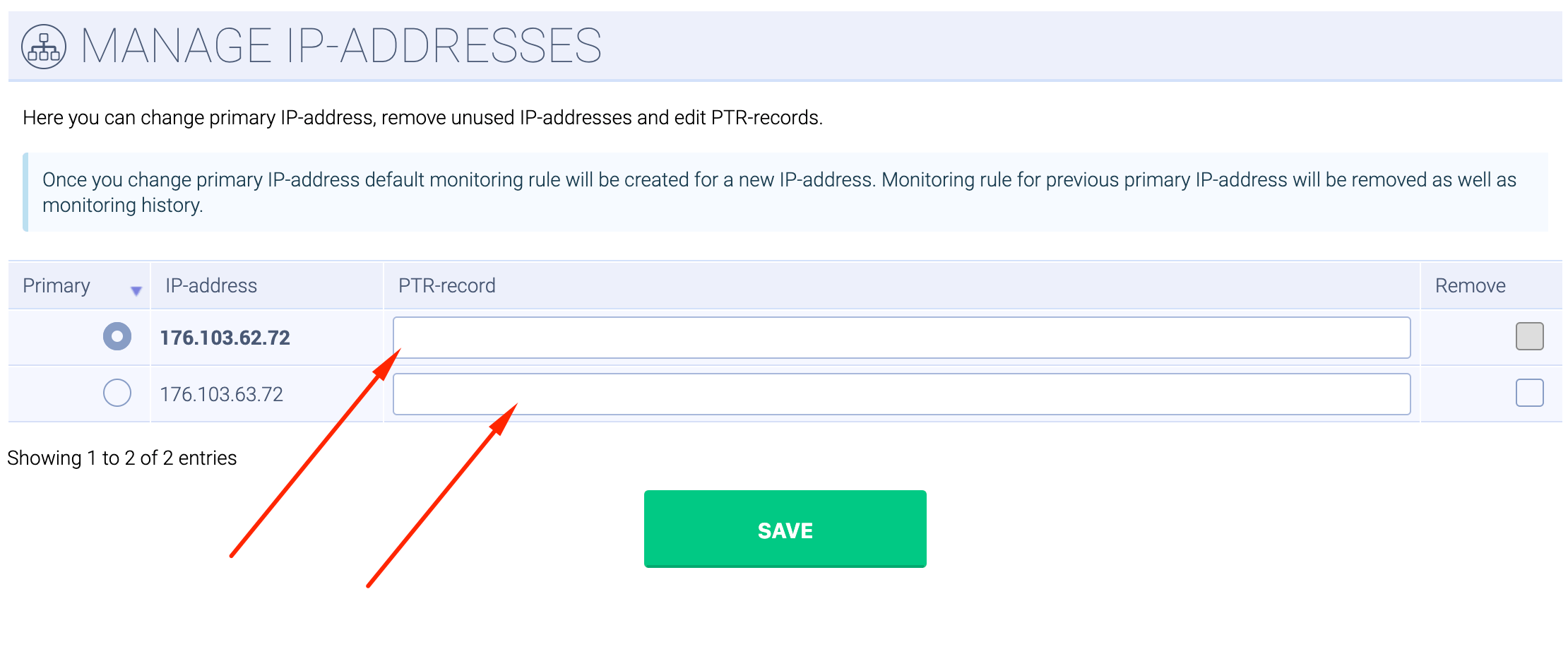Click the Primary column sort arrow
The image size is (1568, 647).
[x=136, y=290]
